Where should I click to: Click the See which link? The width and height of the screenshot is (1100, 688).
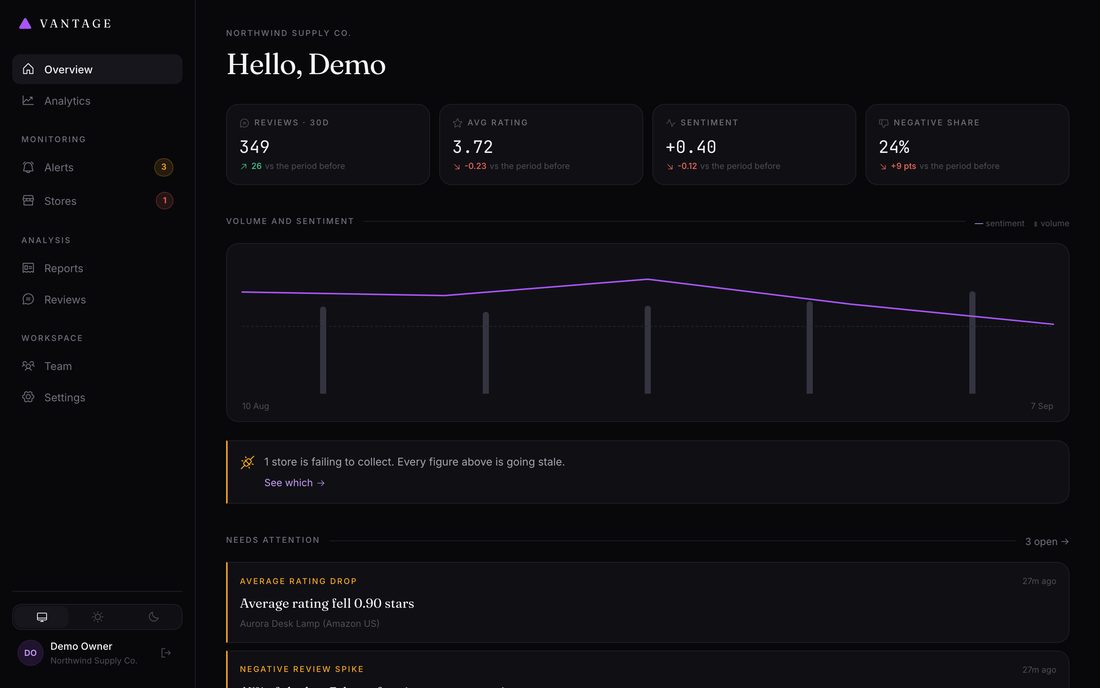(294, 483)
